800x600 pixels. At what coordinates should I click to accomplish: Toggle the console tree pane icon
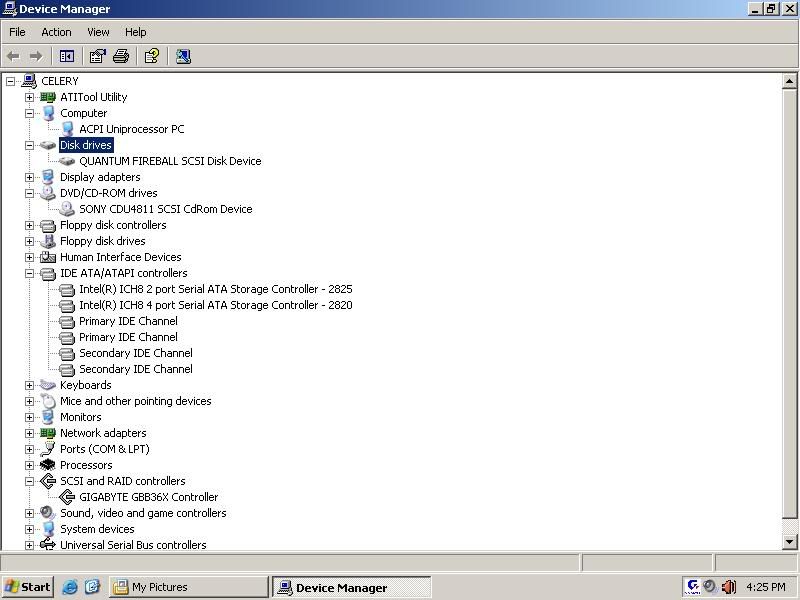pyautogui.click(x=67, y=56)
